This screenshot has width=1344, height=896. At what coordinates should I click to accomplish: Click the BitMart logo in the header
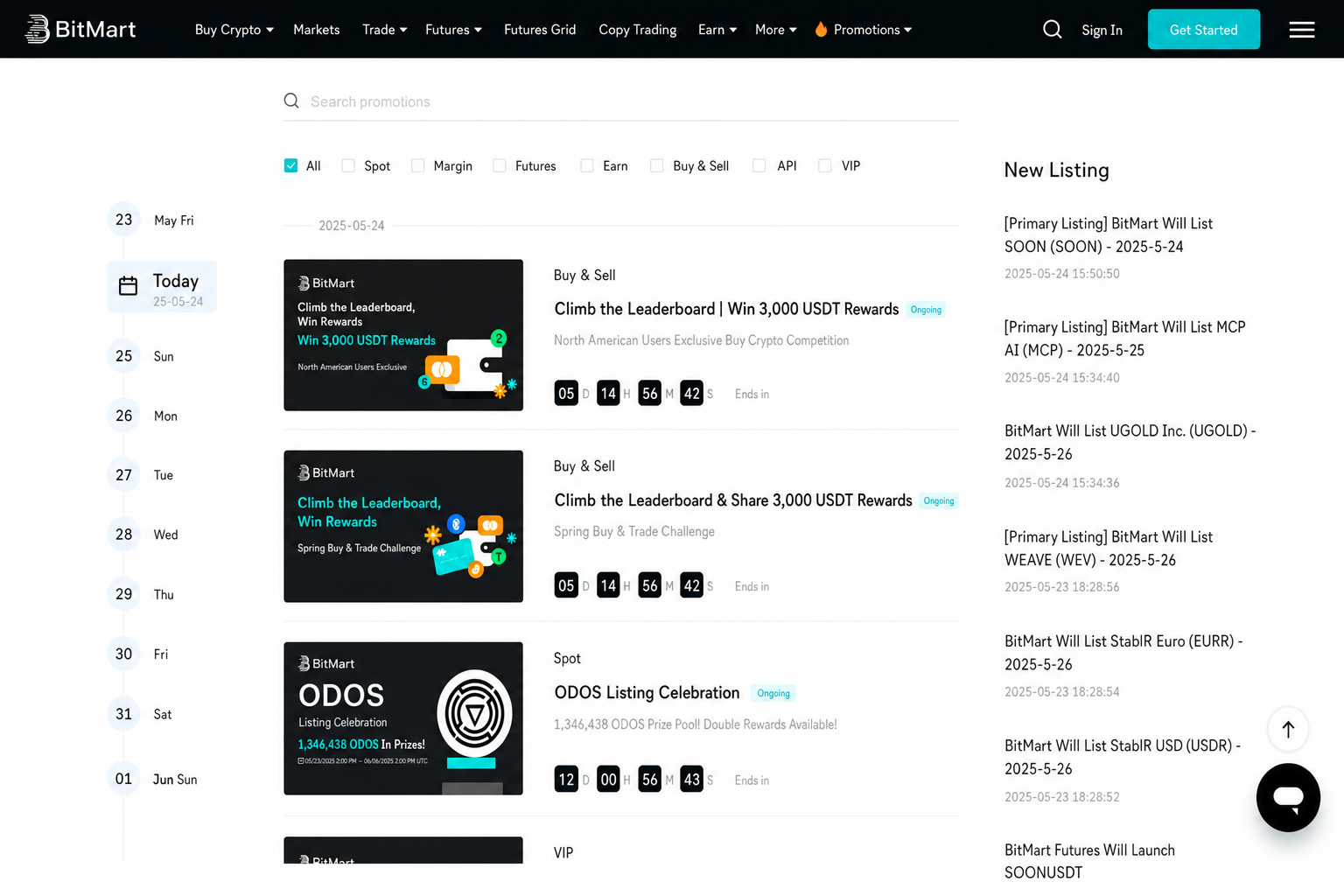[80, 29]
